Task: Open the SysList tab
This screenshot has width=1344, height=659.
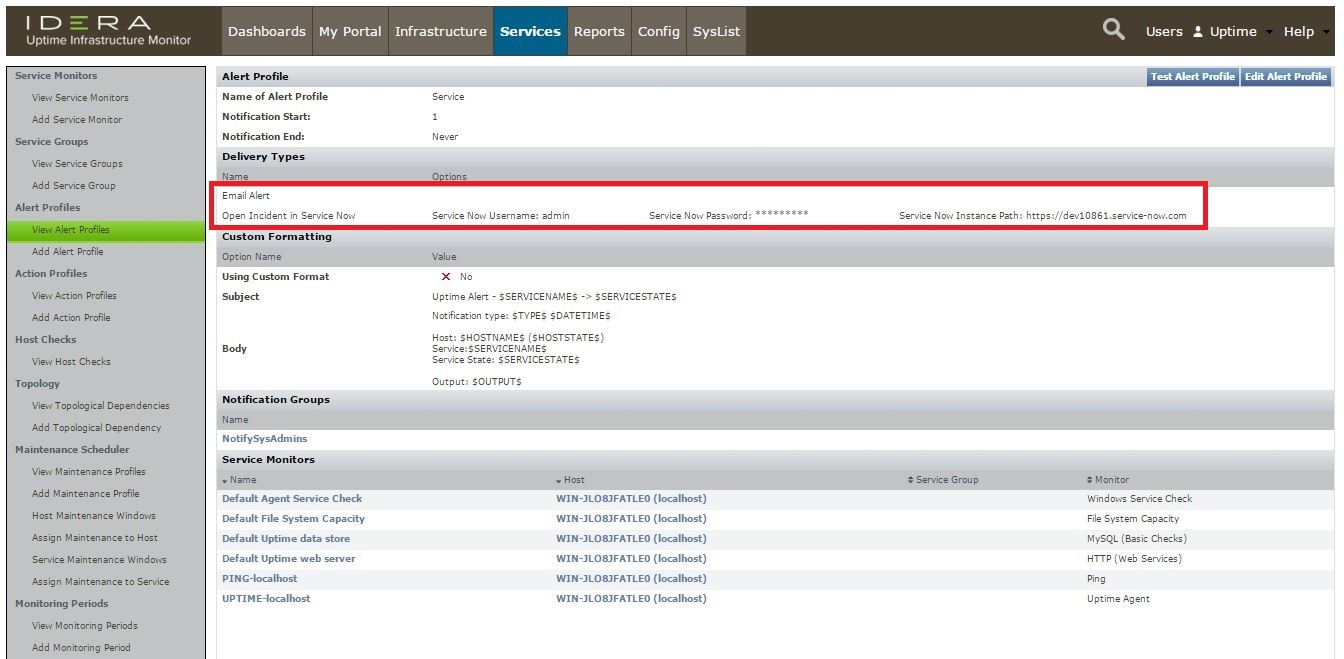Action: tap(717, 31)
